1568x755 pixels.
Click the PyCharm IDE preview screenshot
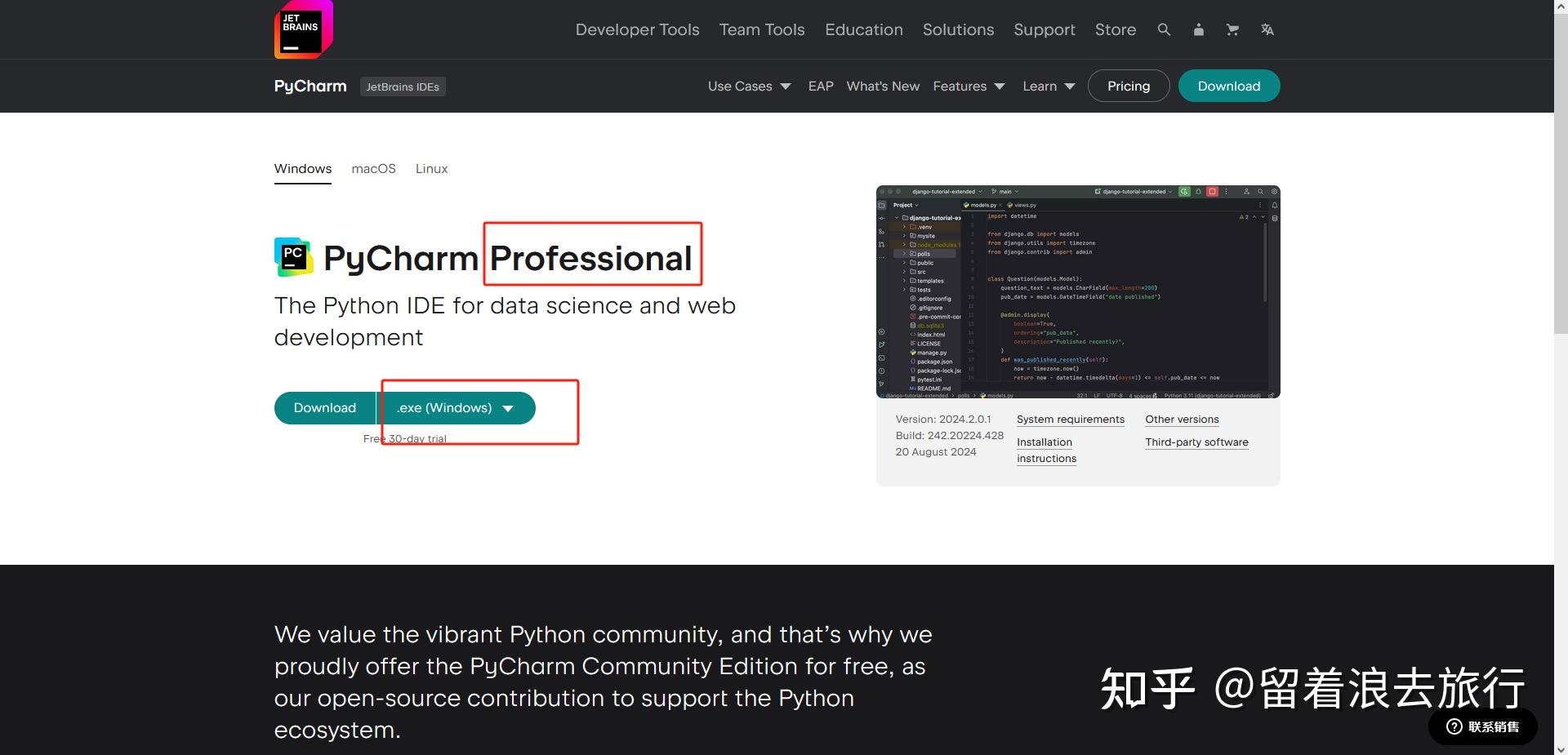[1077, 292]
